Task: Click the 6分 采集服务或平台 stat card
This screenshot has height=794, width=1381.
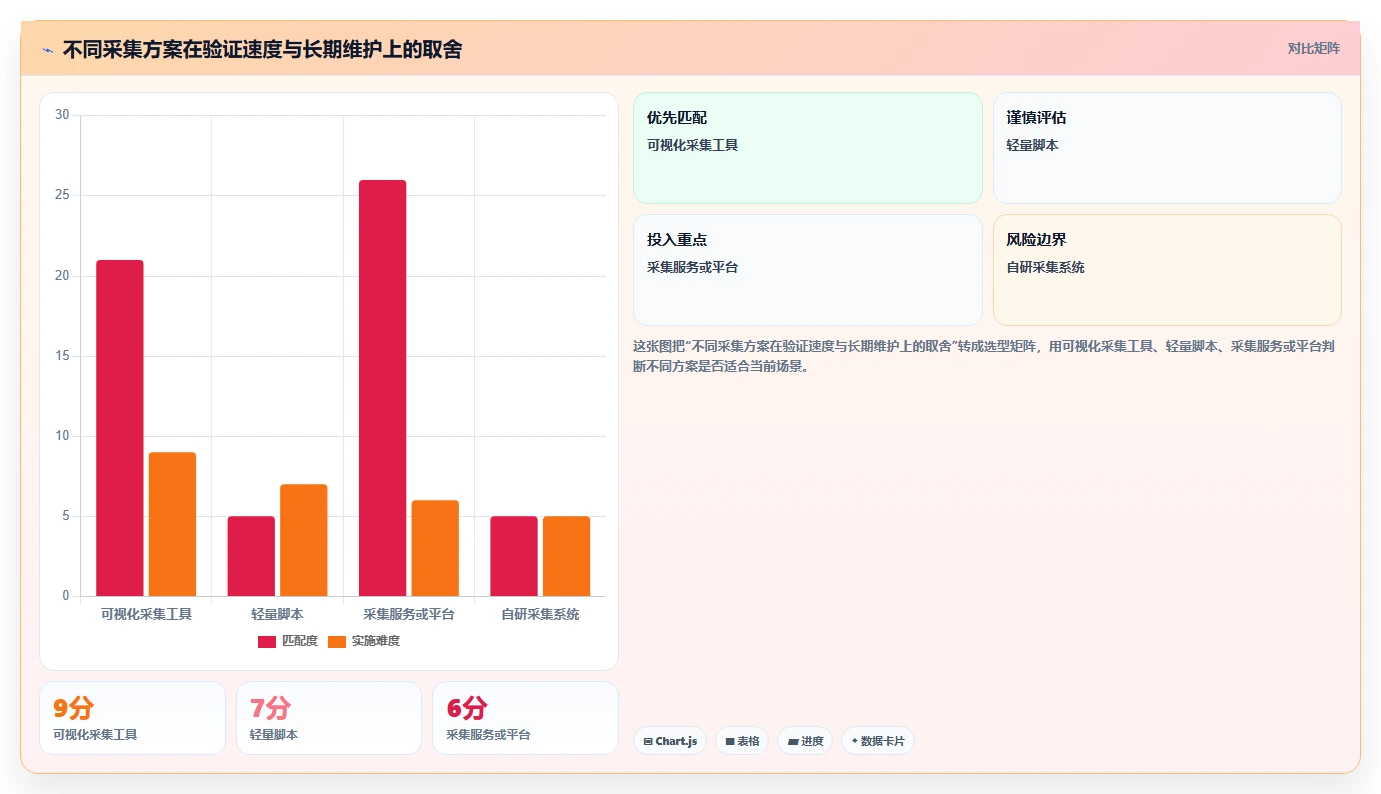Action: click(525, 718)
